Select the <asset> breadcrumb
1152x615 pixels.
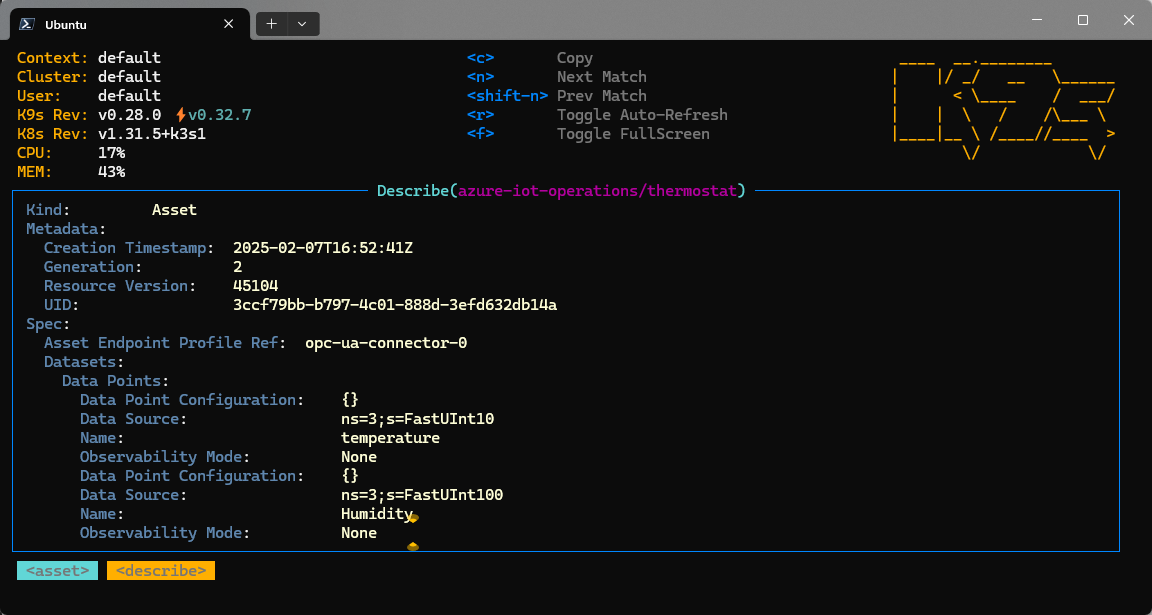click(57, 570)
